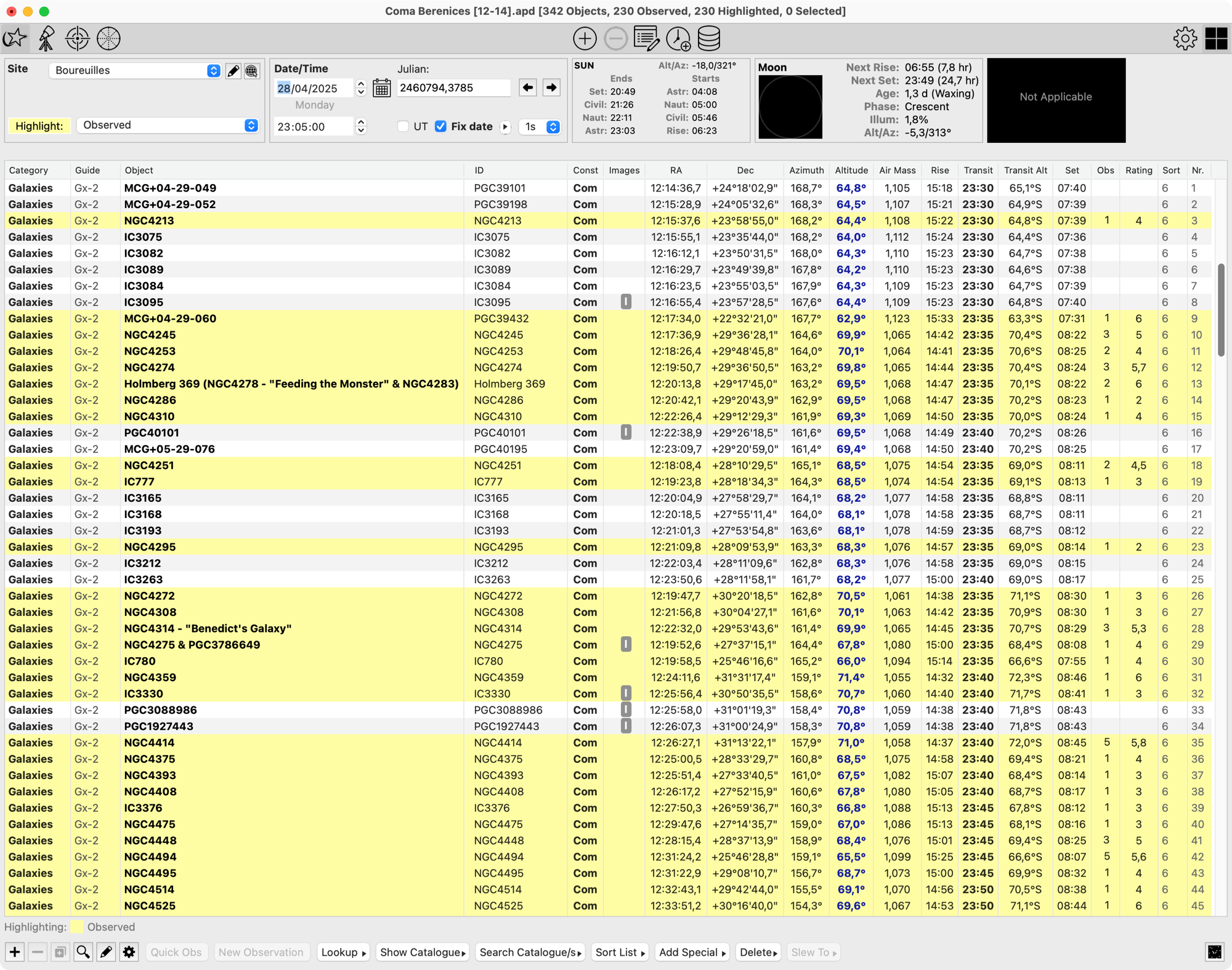Click the add object plus circle icon
1232x970 pixels.
click(x=585, y=38)
